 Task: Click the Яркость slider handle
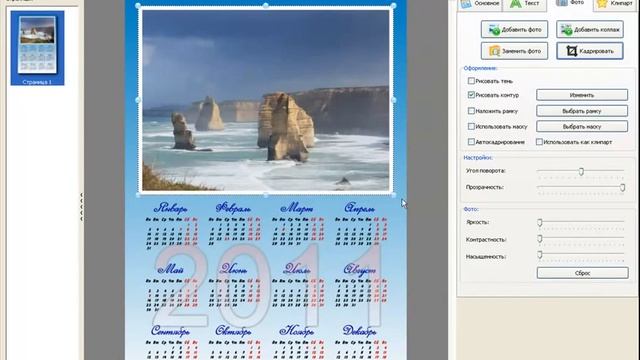540,222
